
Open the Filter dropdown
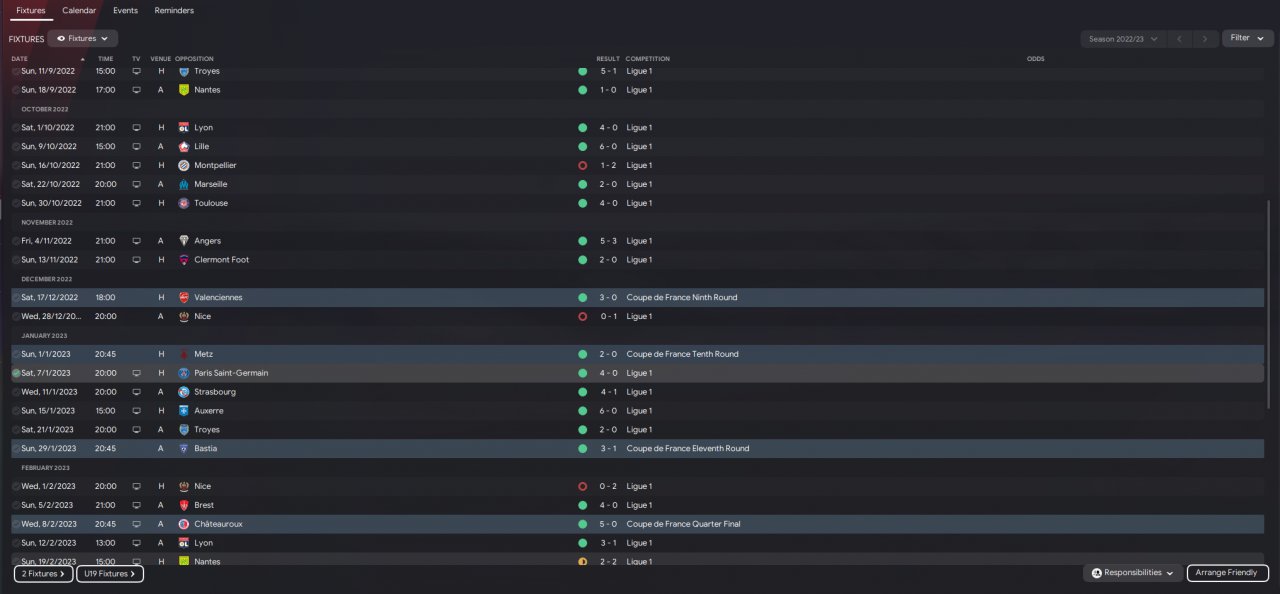point(1247,38)
